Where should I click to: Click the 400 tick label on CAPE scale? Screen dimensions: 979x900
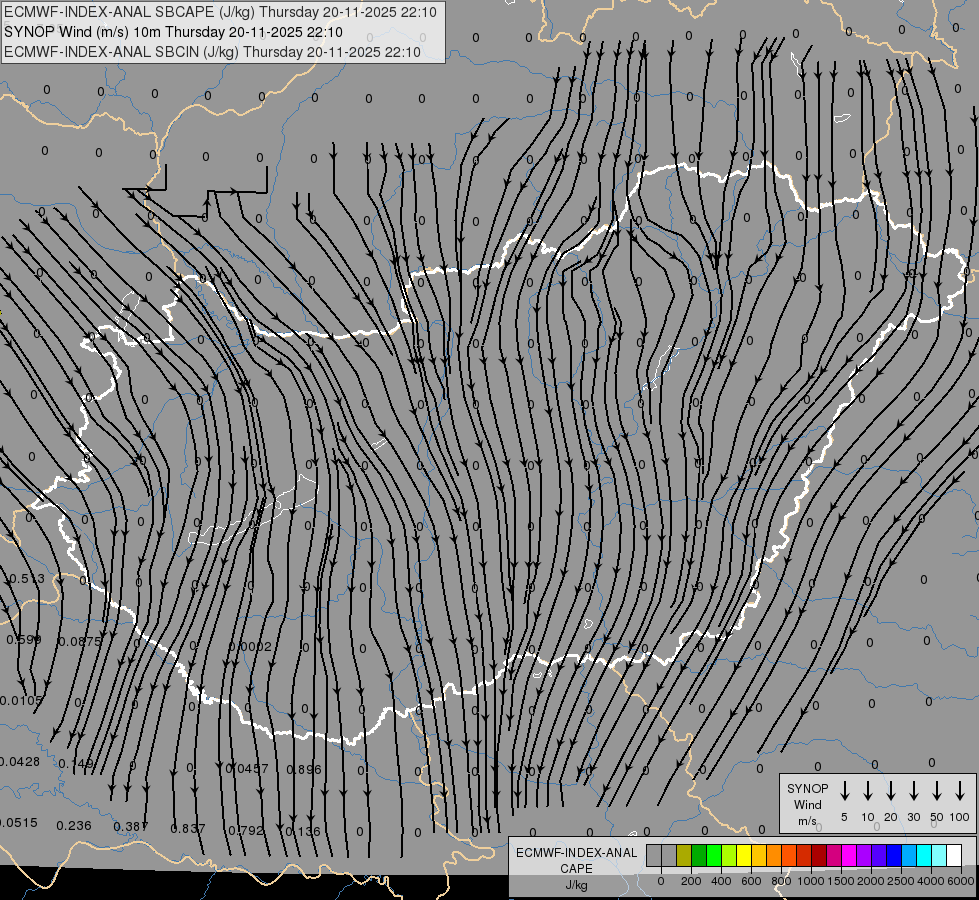point(721,881)
